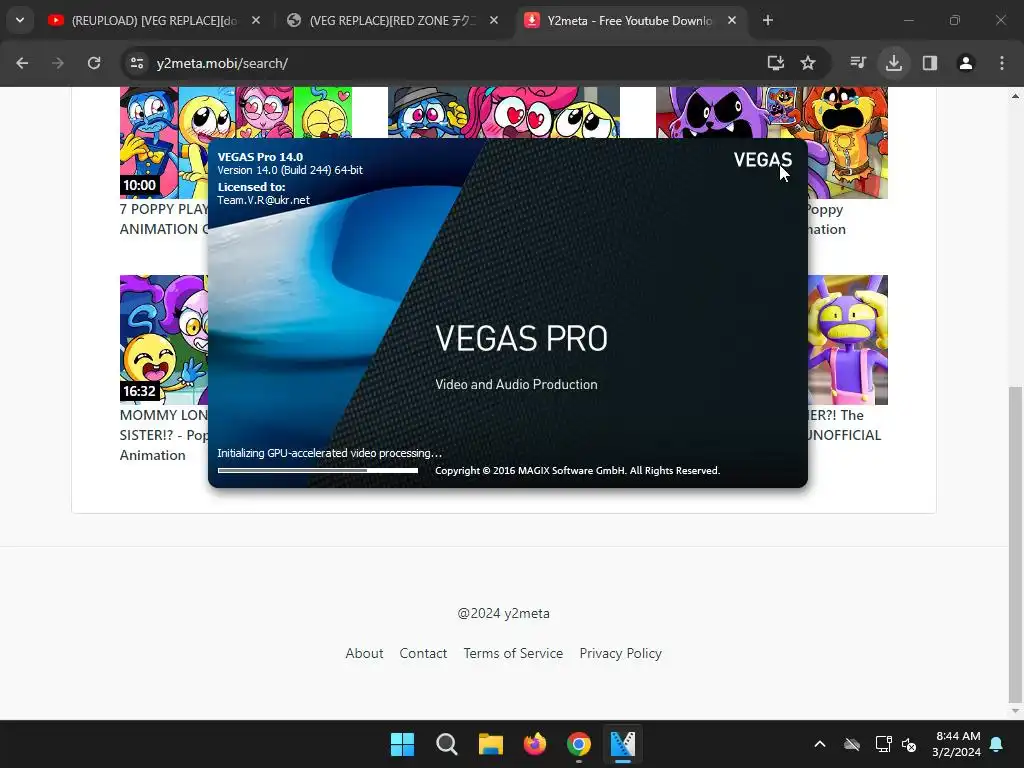Open the media control icon in toolbar
Image resolution: width=1024 pixels, height=768 pixels.
858,63
